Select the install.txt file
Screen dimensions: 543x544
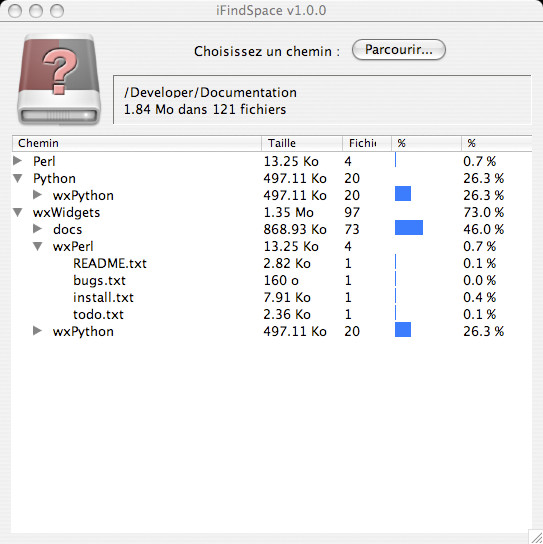103,297
